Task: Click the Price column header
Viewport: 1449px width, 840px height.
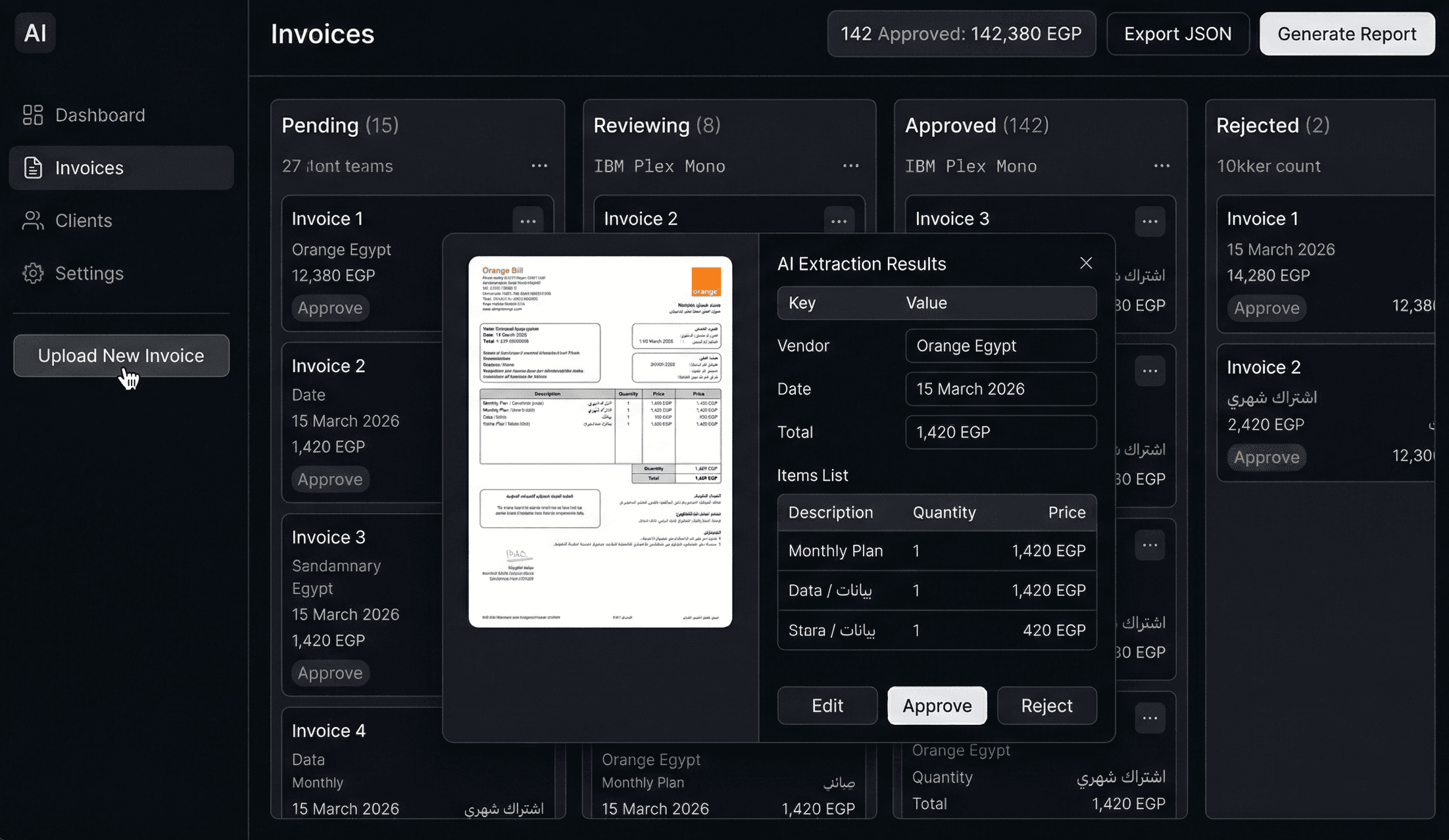Action: [1066, 512]
